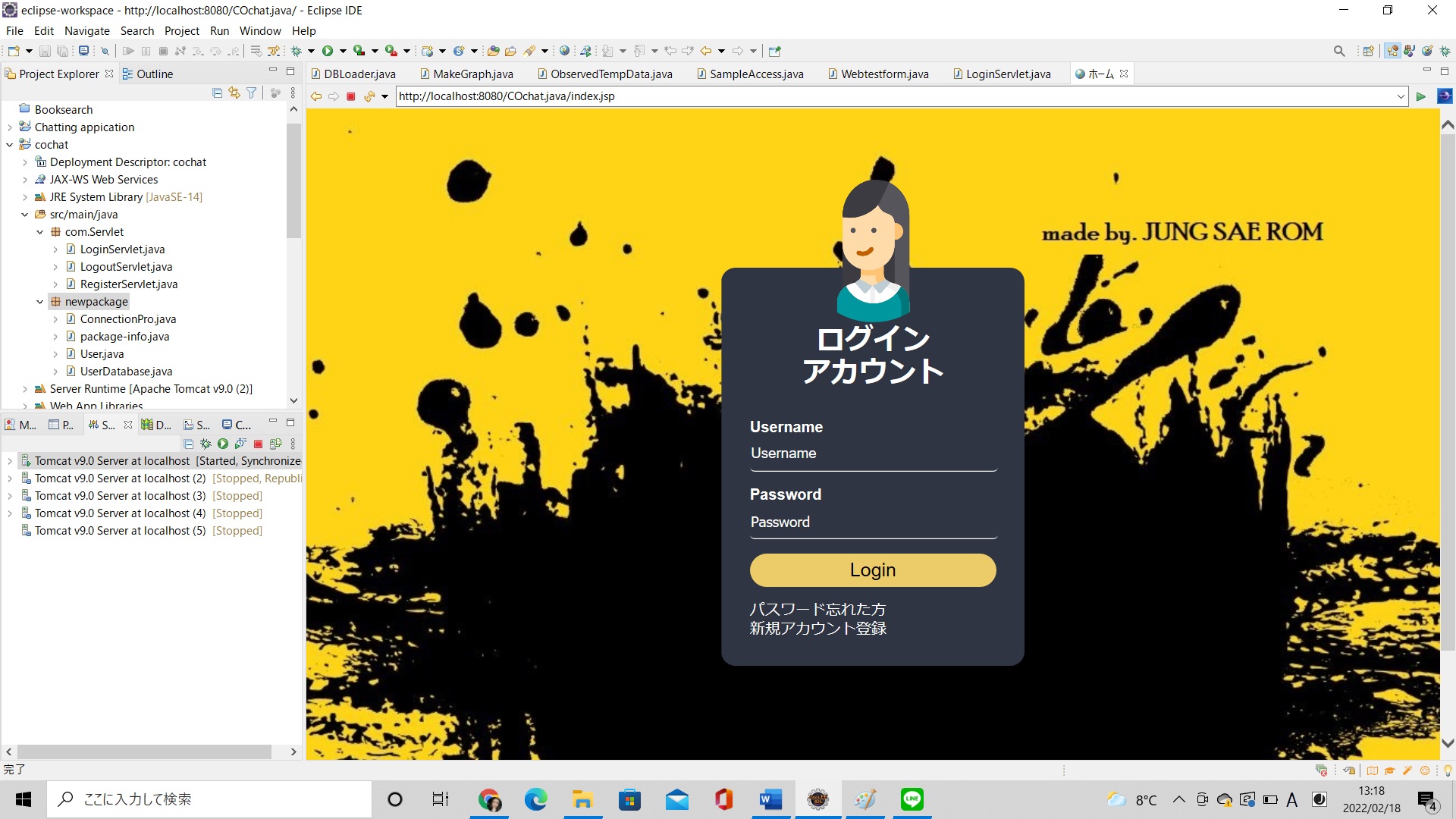Collapse the newpackage tree node
Viewport: 1456px width, 819px height.
(40, 301)
